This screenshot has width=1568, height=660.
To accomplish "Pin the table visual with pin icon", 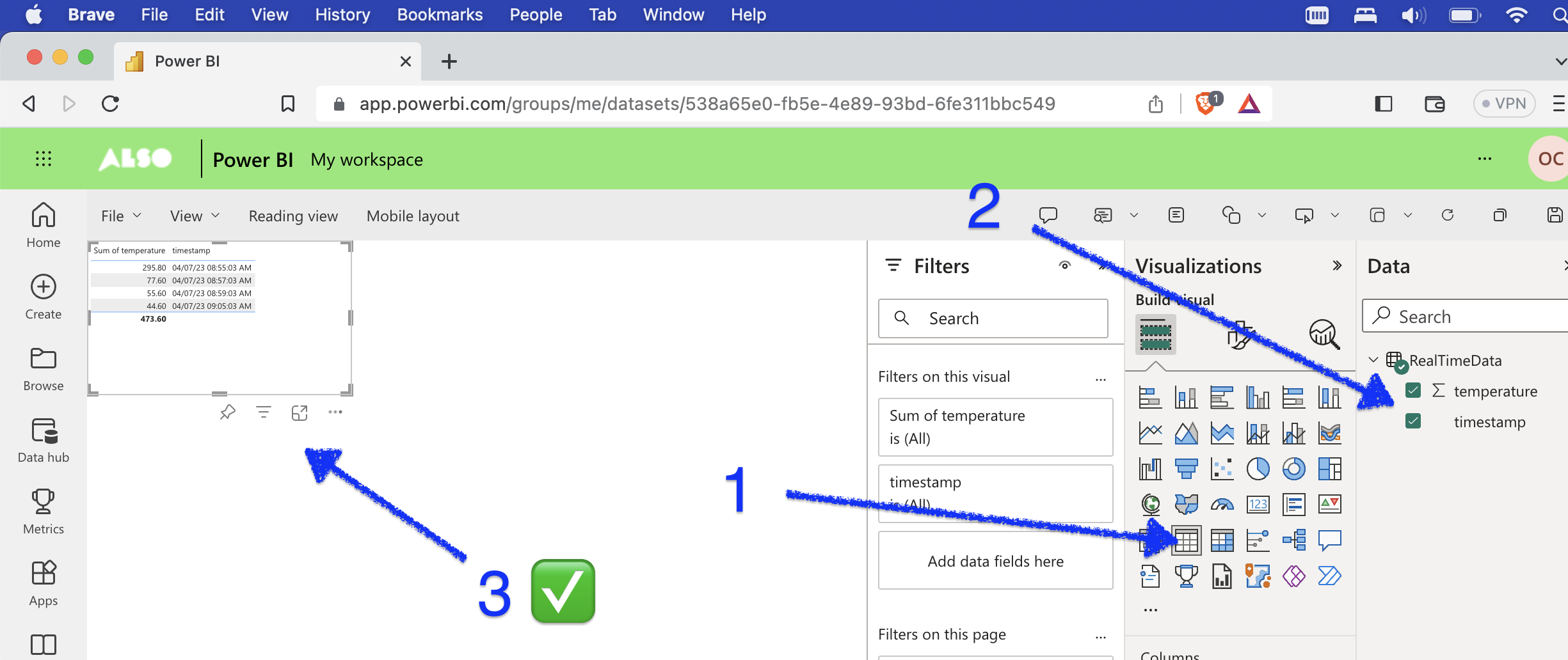I will pos(227,412).
